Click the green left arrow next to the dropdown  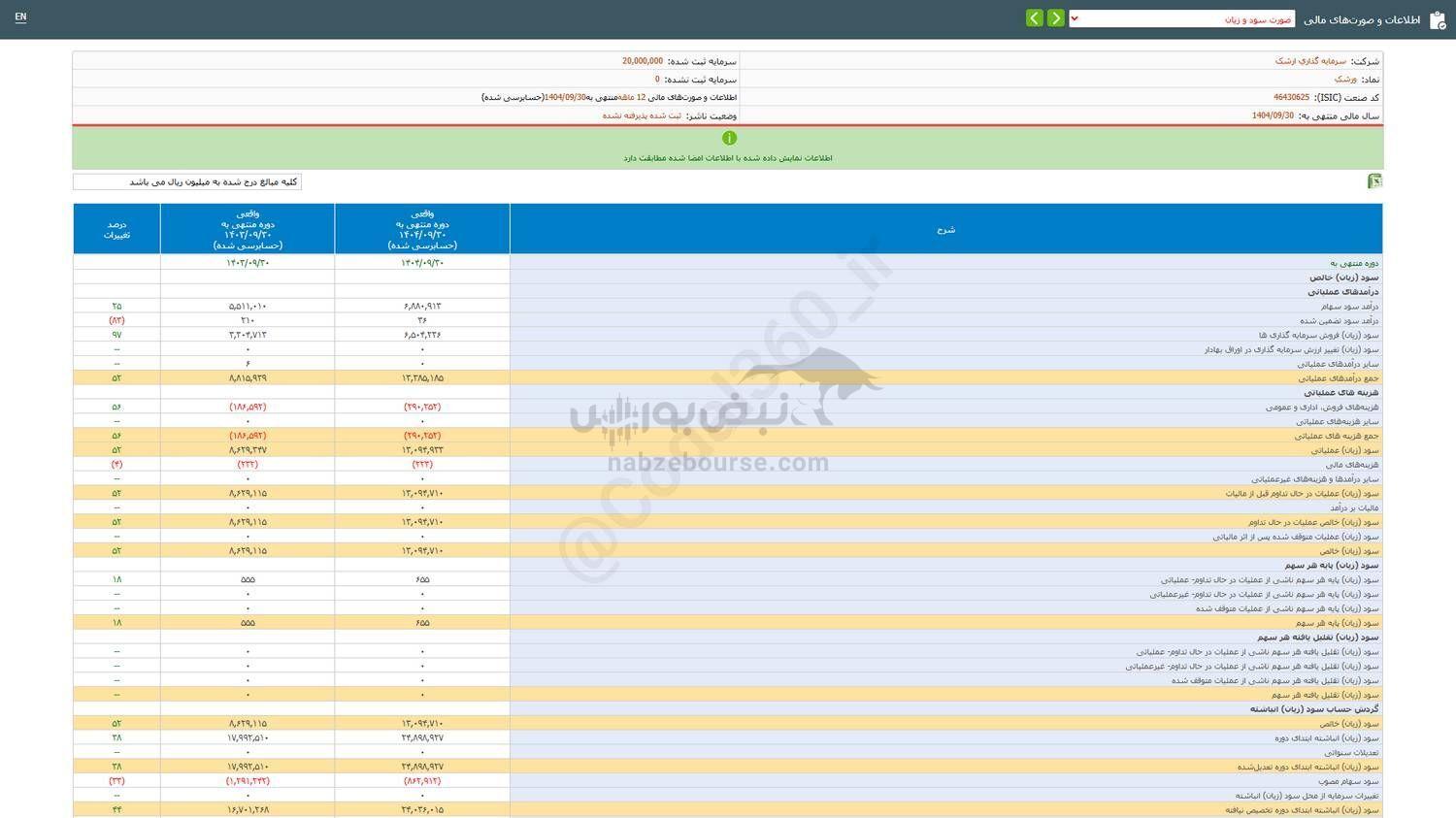[1034, 16]
